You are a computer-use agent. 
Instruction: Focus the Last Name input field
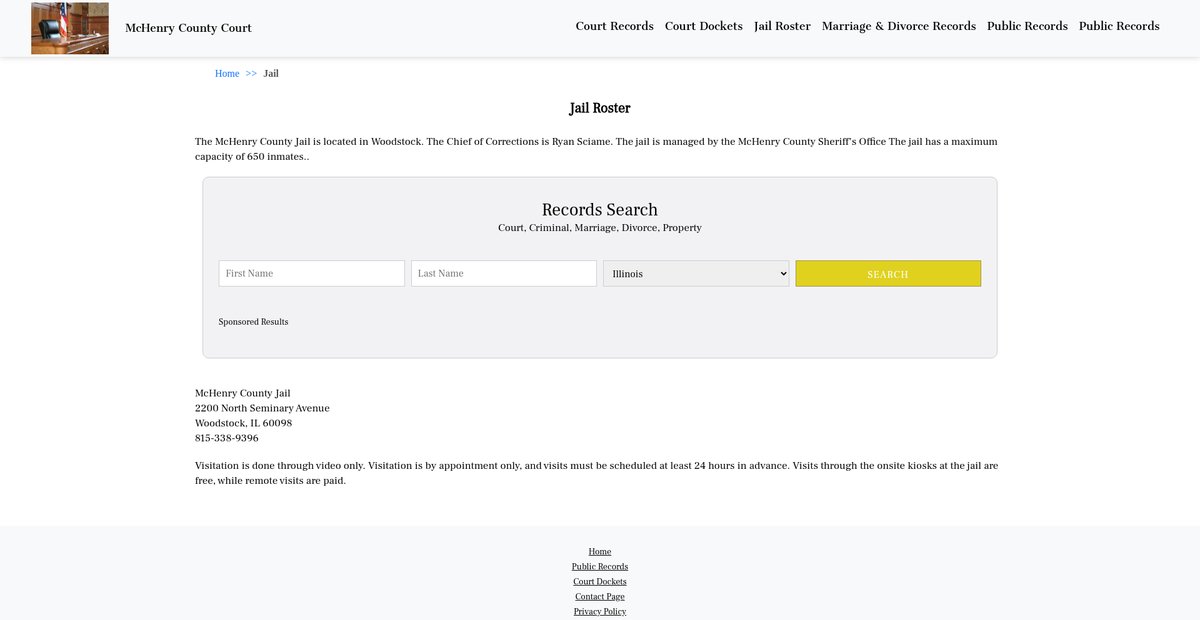pyautogui.click(x=503, y=274)
